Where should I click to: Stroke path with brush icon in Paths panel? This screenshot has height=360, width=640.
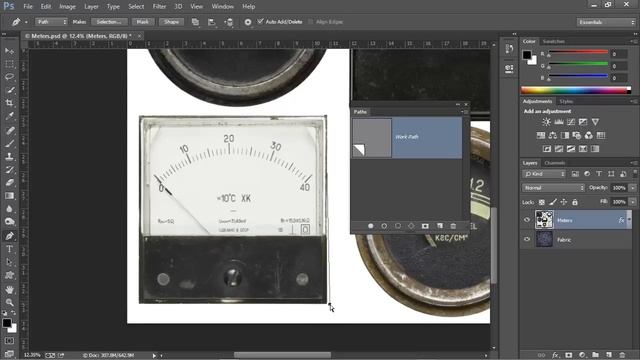[x=384, y=226]
